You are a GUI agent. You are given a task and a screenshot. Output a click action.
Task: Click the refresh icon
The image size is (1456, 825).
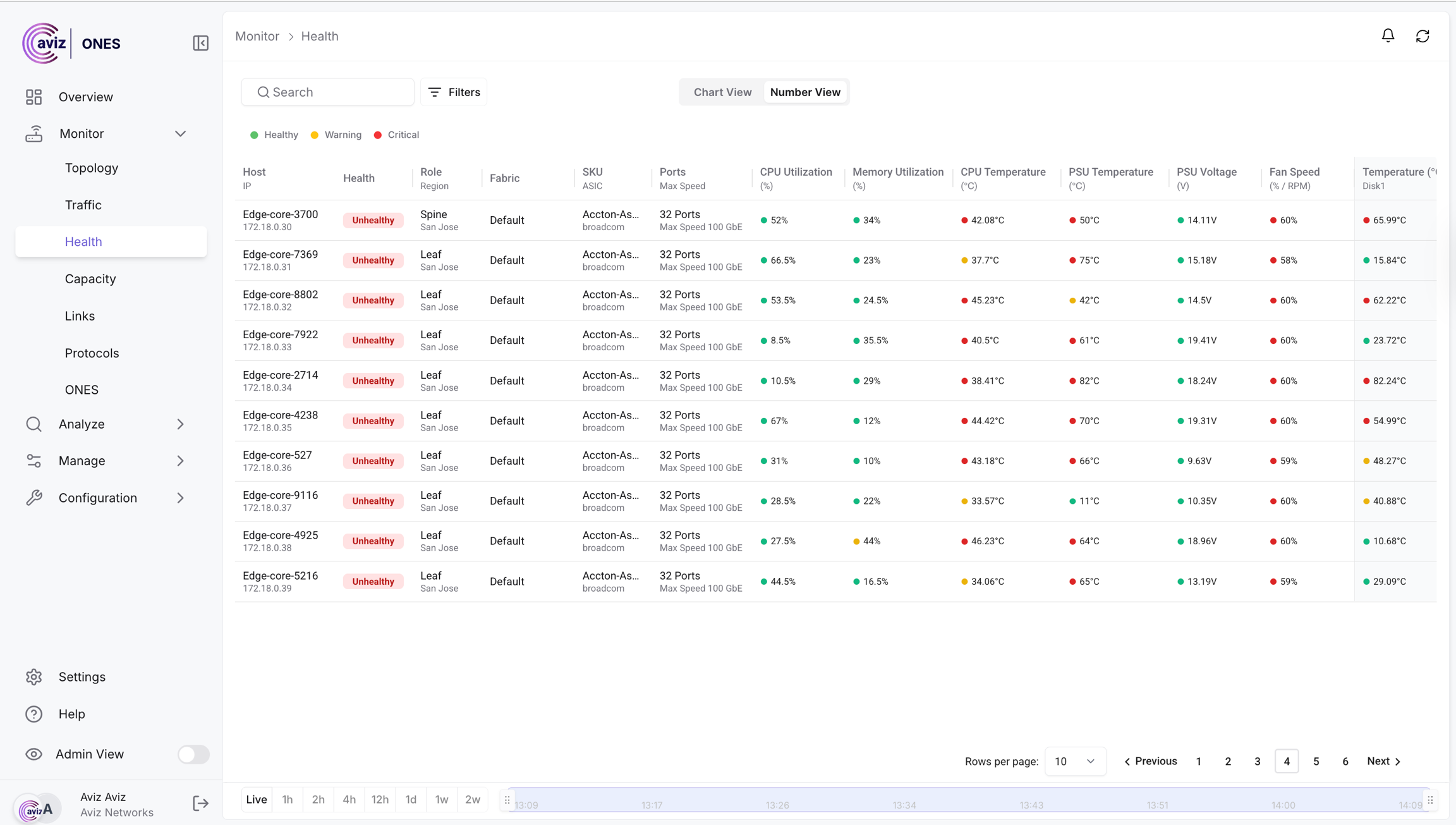(1423, 36)
